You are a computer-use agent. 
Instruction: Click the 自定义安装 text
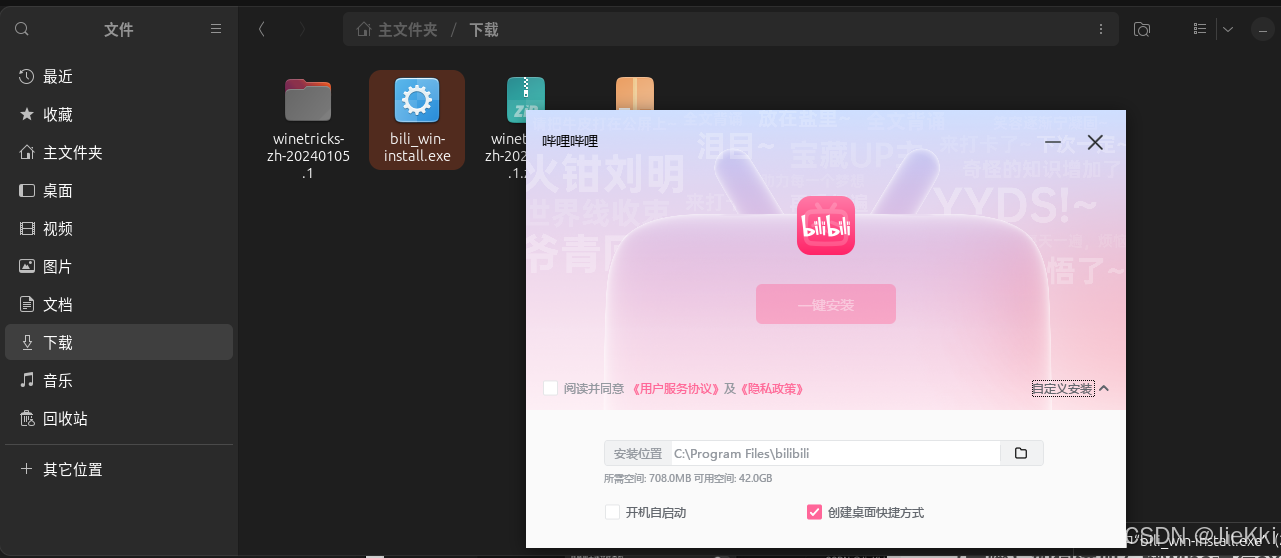click(x=1062, y=388)
